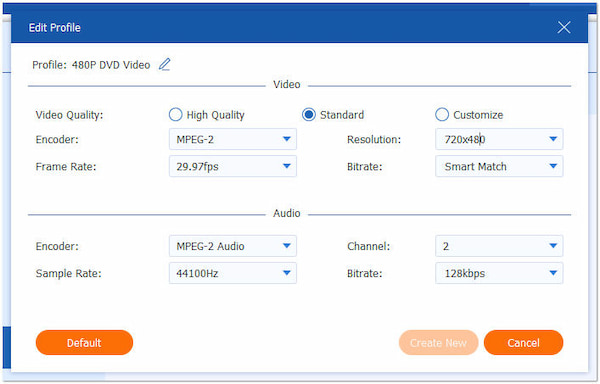The width and height of the screenshot is (600, 384).
Task: Click the Create New button
Action: (439, 343)
